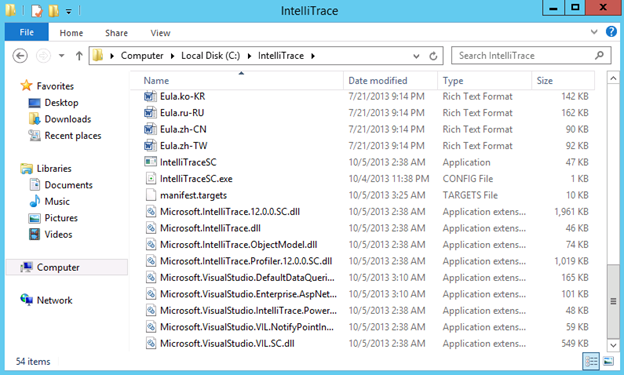The height and width of the screenshot is (375, 624).
Task: Click Local Disk (C:) in the breadcrumb
Action: click(211, 56)
